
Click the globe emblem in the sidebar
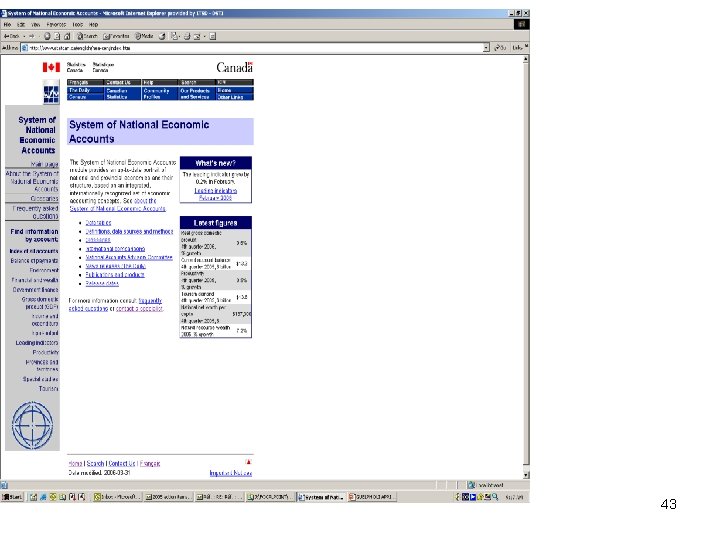(x=32, y=426)
